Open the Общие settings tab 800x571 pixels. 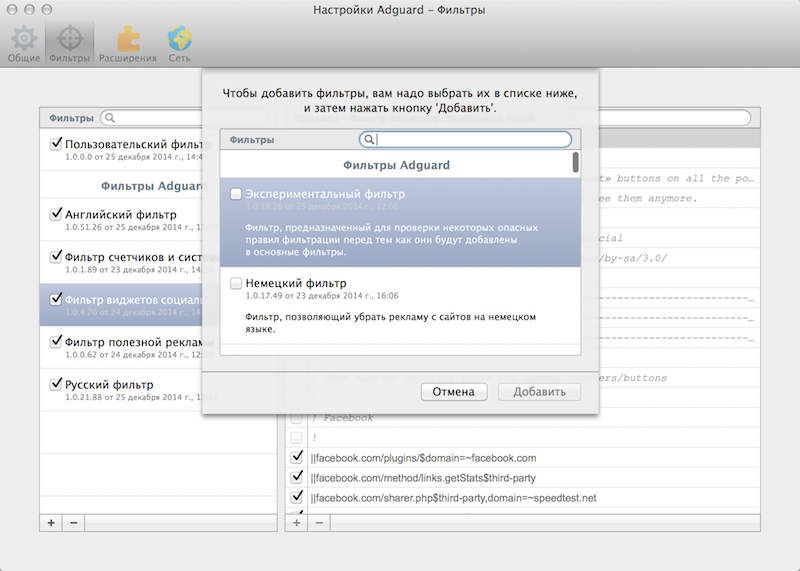click(x=23, y=44)
